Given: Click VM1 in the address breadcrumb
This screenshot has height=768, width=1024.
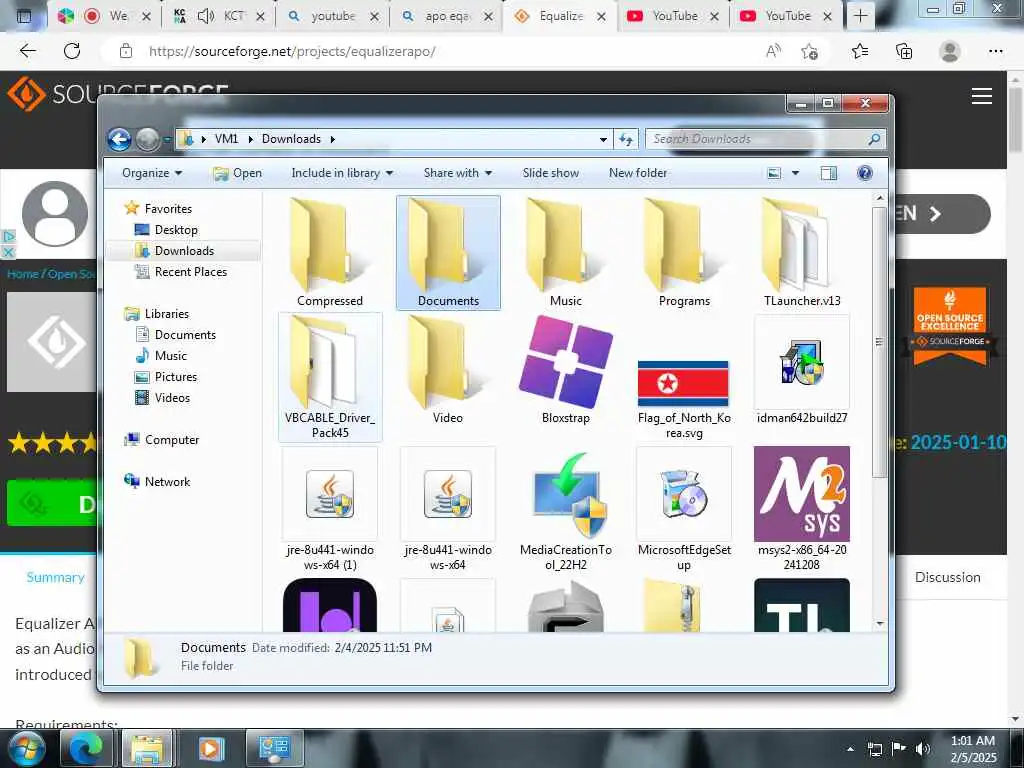Looking at the screenshot, I should 227,139.
